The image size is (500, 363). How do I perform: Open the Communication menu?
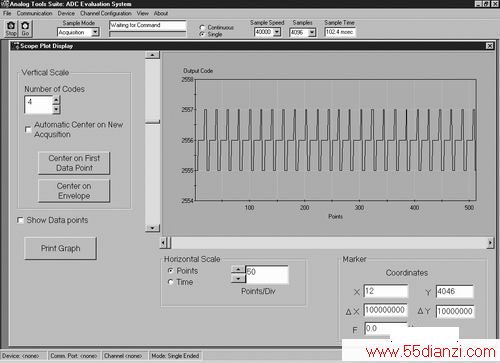(34, 13)
